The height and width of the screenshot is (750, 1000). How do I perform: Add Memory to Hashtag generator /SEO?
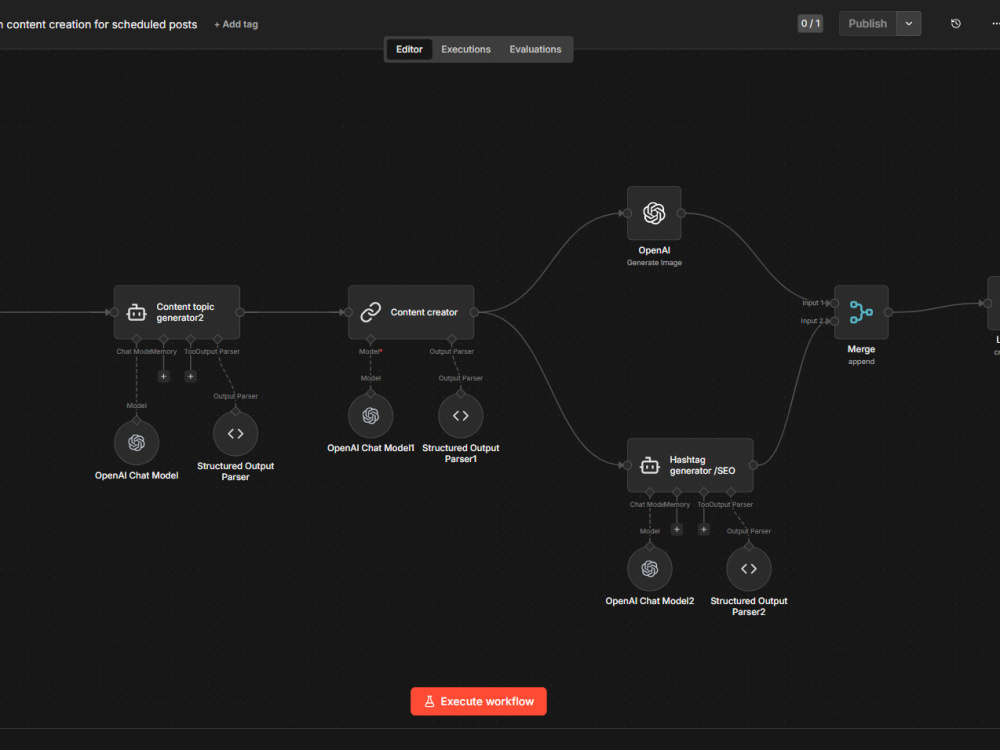[x=677, y=529]
